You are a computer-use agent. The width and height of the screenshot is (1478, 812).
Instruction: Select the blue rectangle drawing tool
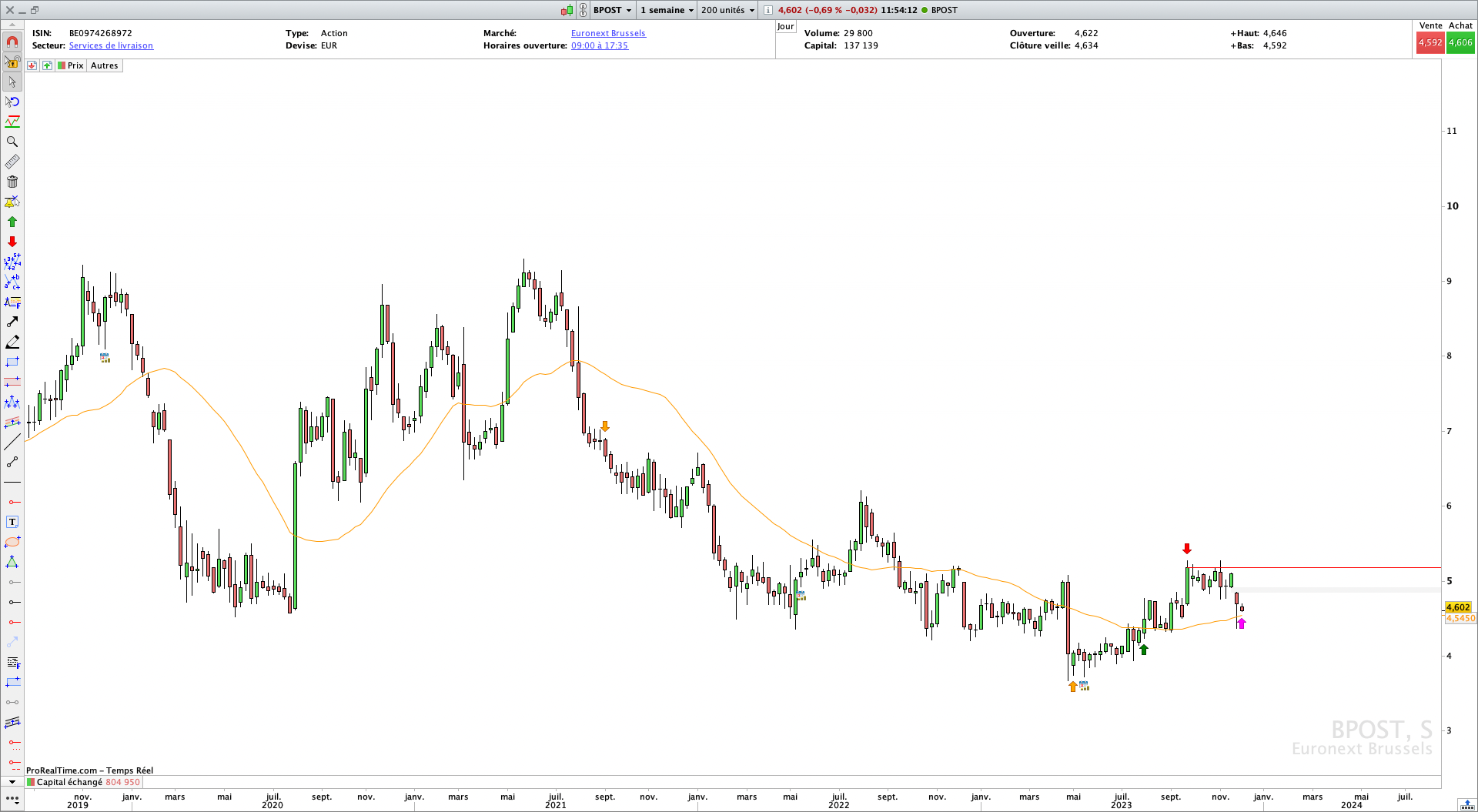pos(12,362)
